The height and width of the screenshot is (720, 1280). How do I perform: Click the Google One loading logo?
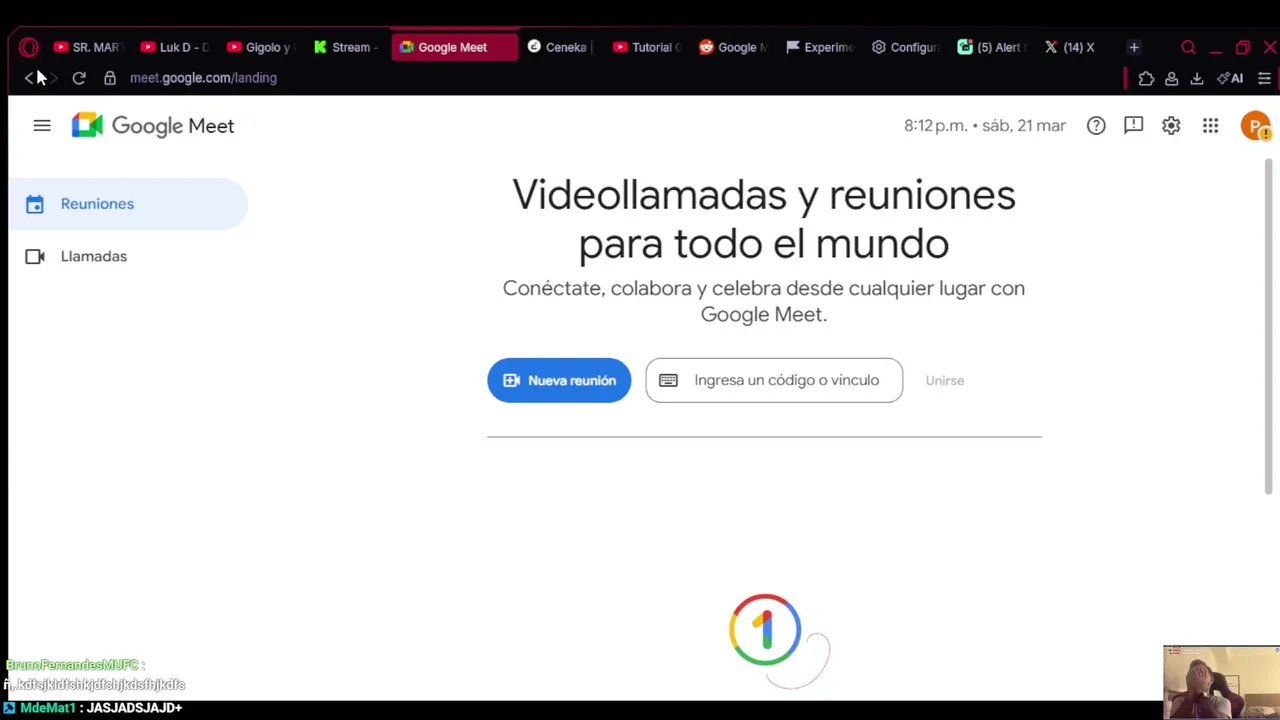tap(765, 630)
